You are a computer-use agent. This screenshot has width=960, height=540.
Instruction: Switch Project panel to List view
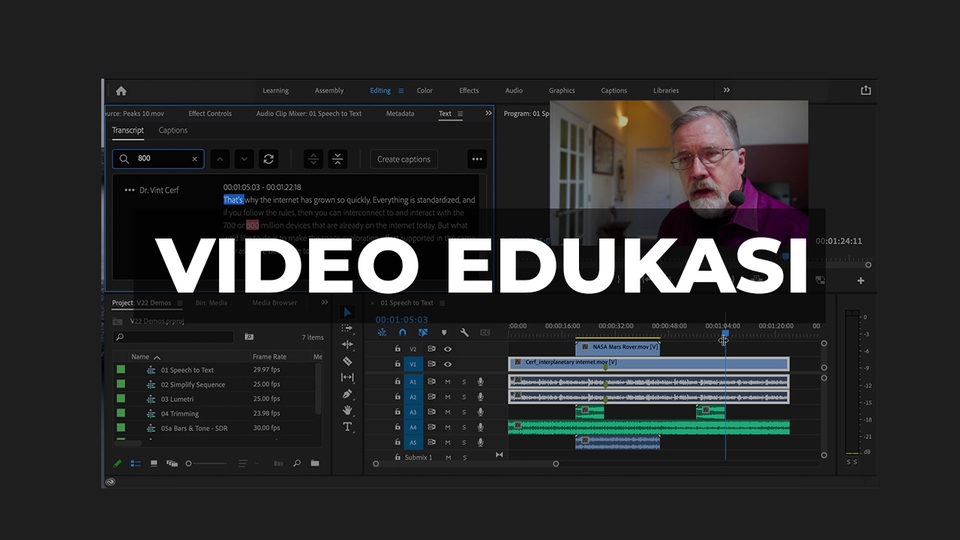click(x=136, y=463)
